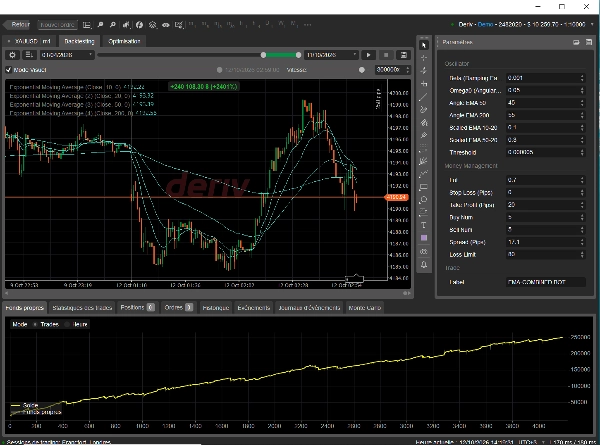
Task: Select the Text drawing tool
Action: (x=424, y=225)
